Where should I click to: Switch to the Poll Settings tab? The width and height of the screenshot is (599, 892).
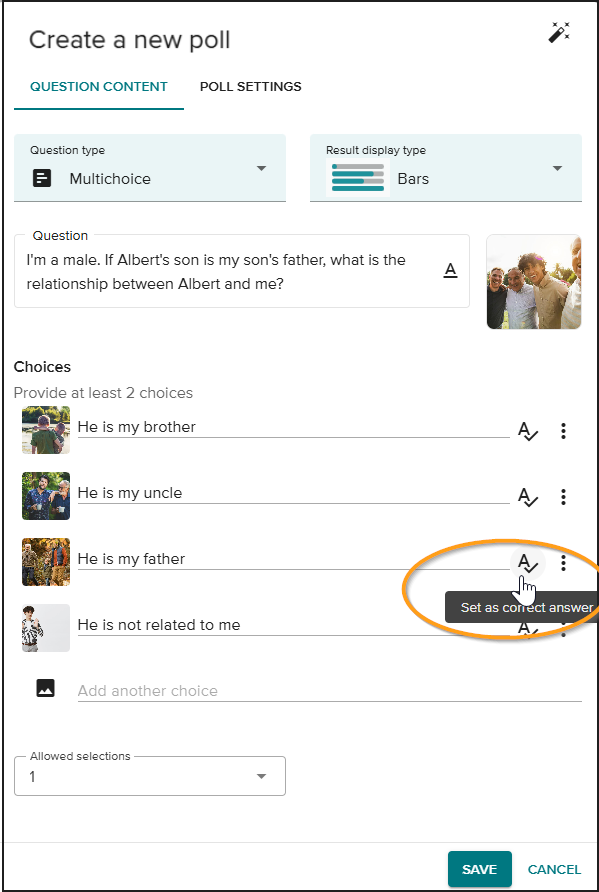tap(250, 87)
